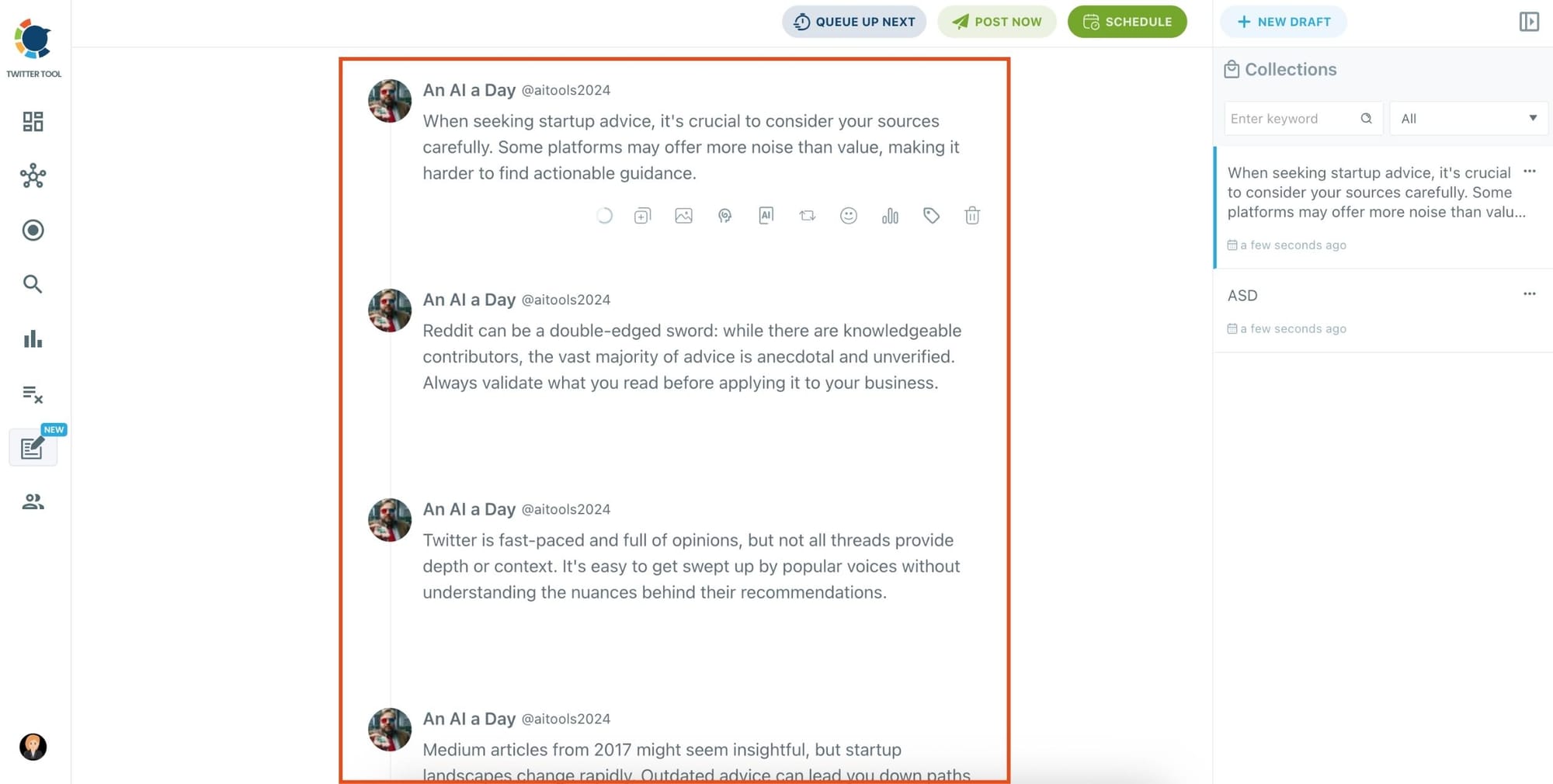Expand the All collections filter dropdown
This screenshot has height=784, width=1553.
tap(1468, 118)
